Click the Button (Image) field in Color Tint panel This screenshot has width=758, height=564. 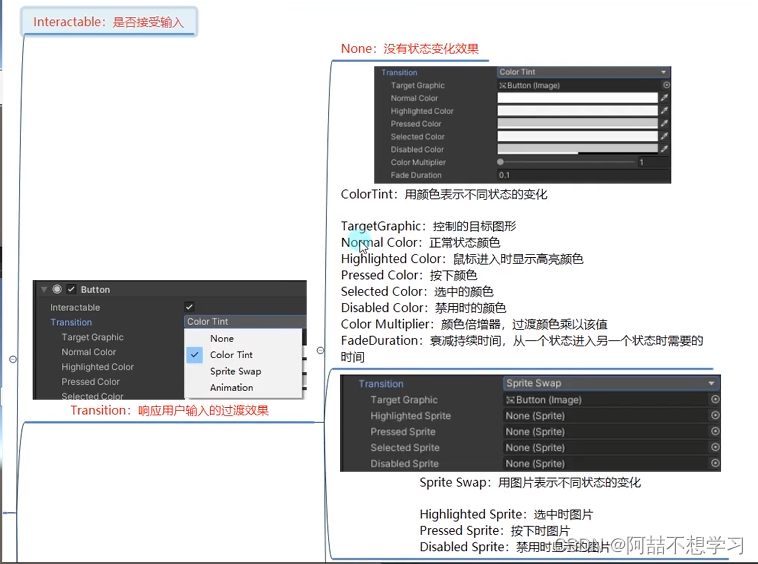pos(579,85)
